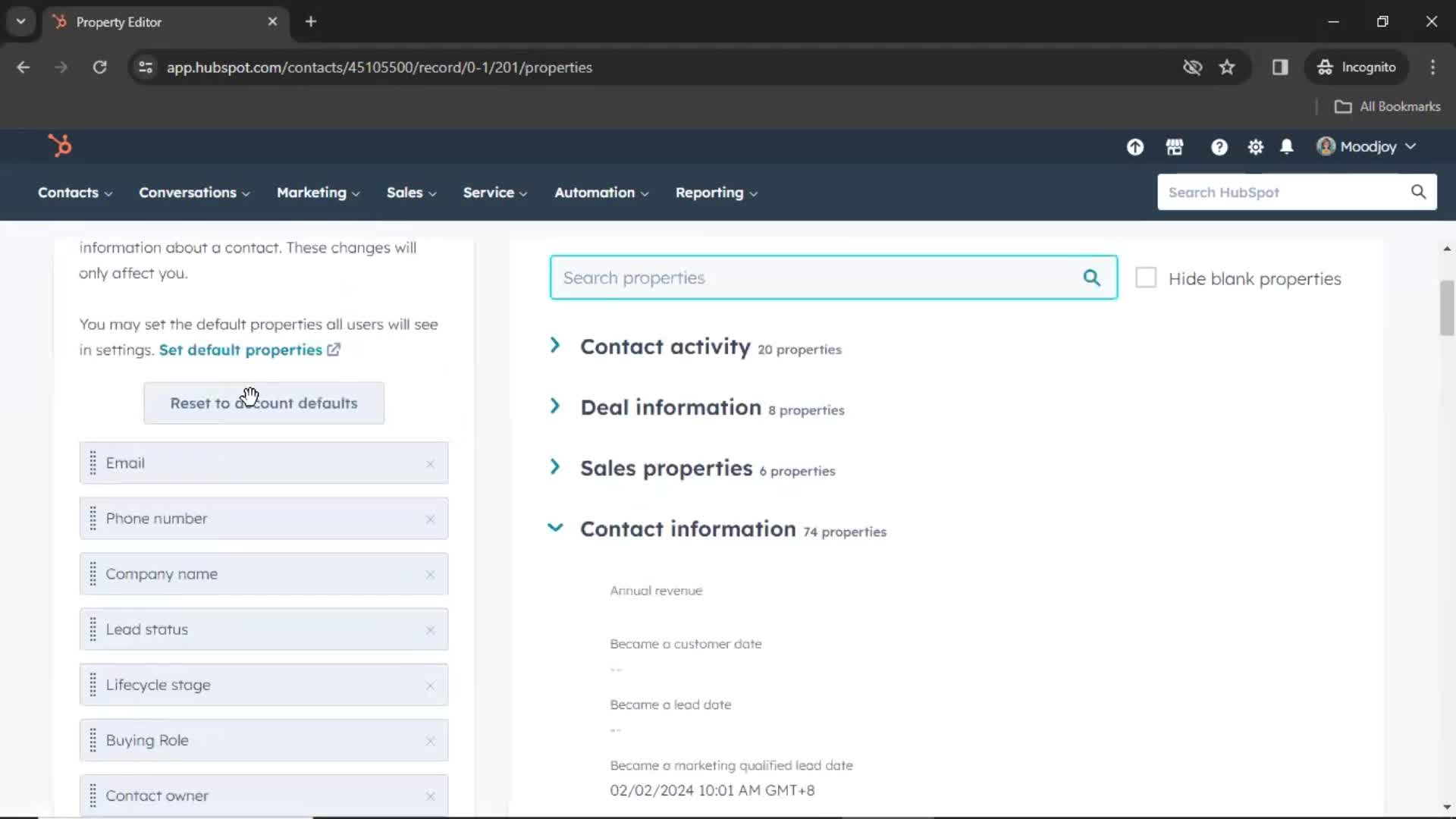This screenshot has height=819, width=1456.
Task: Click the Search magnifier icon in properties
Action: point(1091,277)
